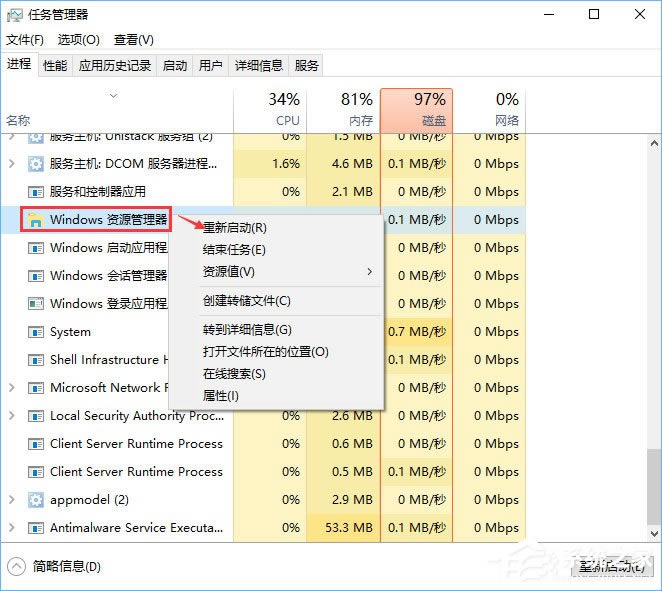662x591 pixels.
Task: Switch to the 用户 tab
Action: [211, 65]
